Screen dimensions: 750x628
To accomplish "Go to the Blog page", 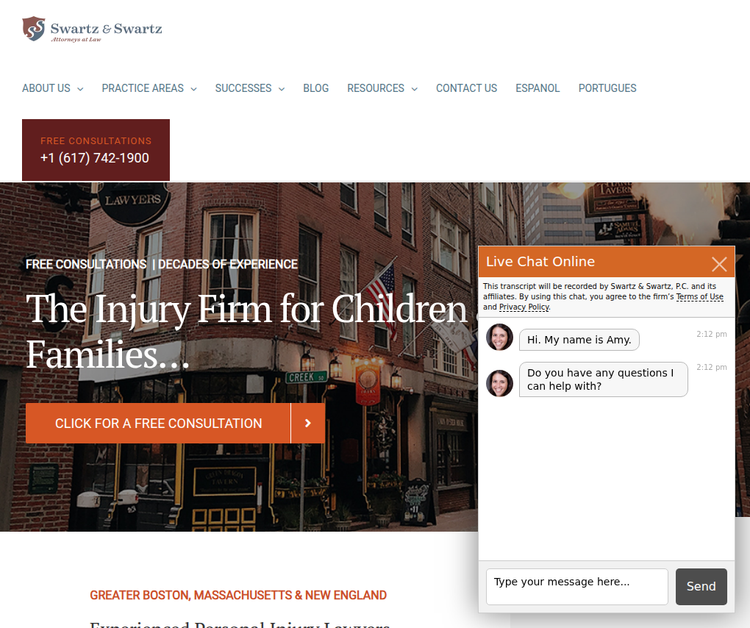I will pyautogui.click(x=316, y=88).
